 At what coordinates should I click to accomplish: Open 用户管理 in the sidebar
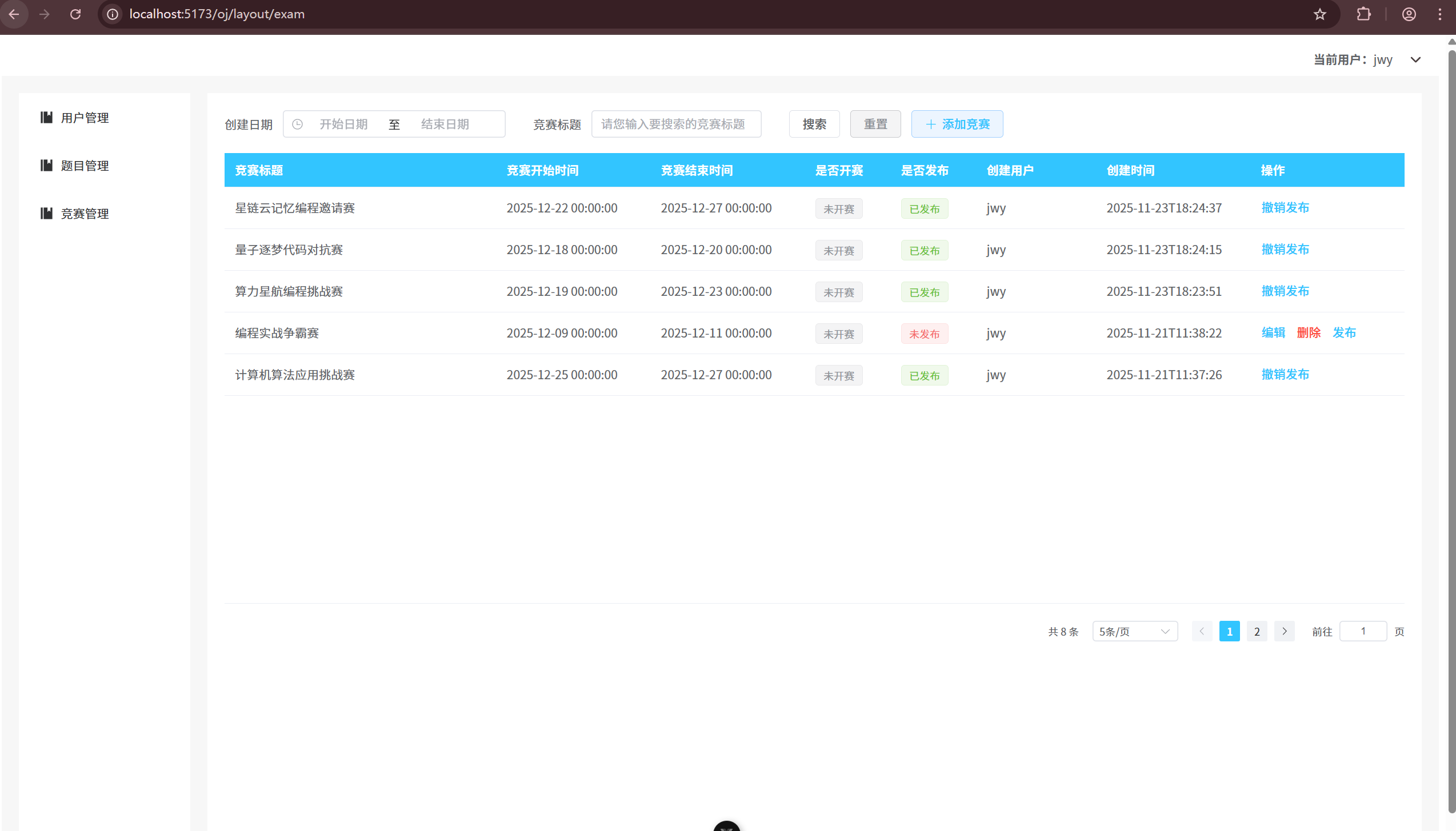tap(85, 118)
